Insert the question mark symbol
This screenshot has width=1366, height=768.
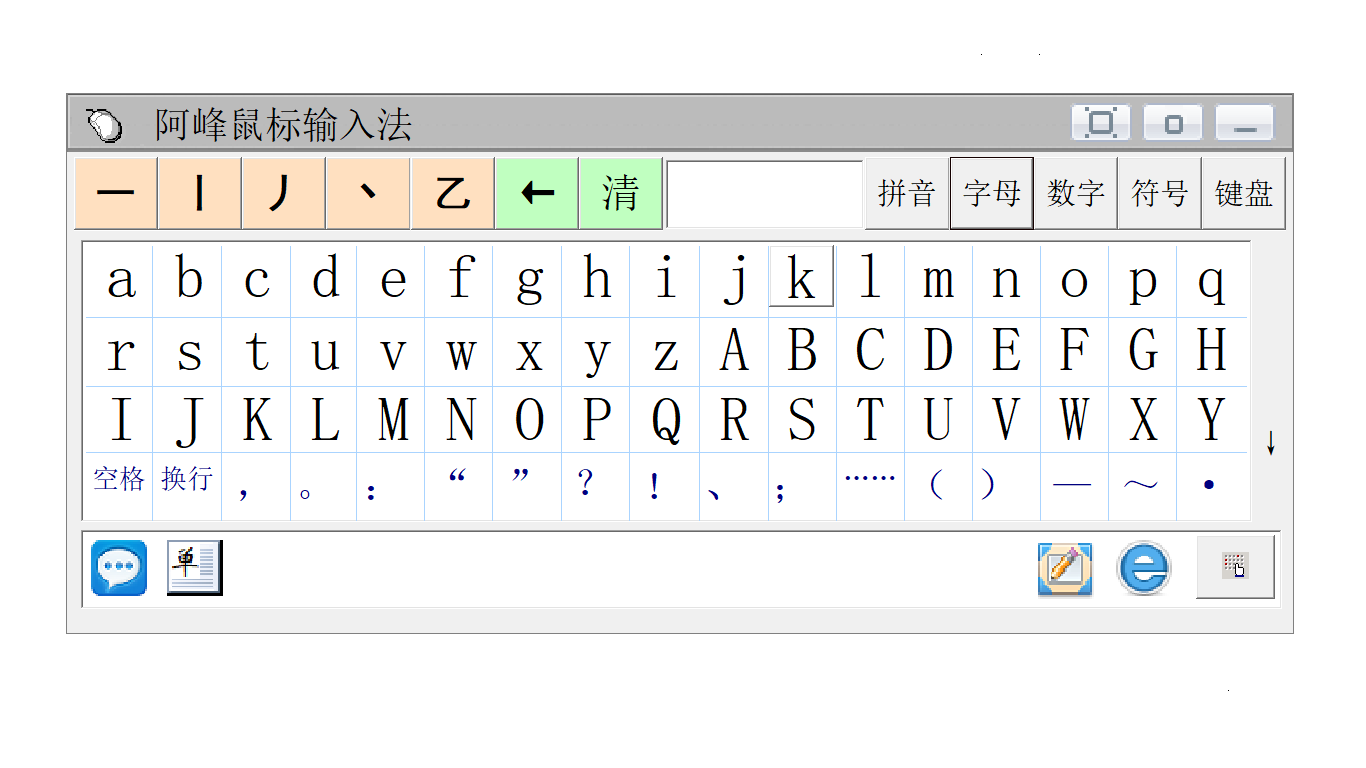click(597, 486)
